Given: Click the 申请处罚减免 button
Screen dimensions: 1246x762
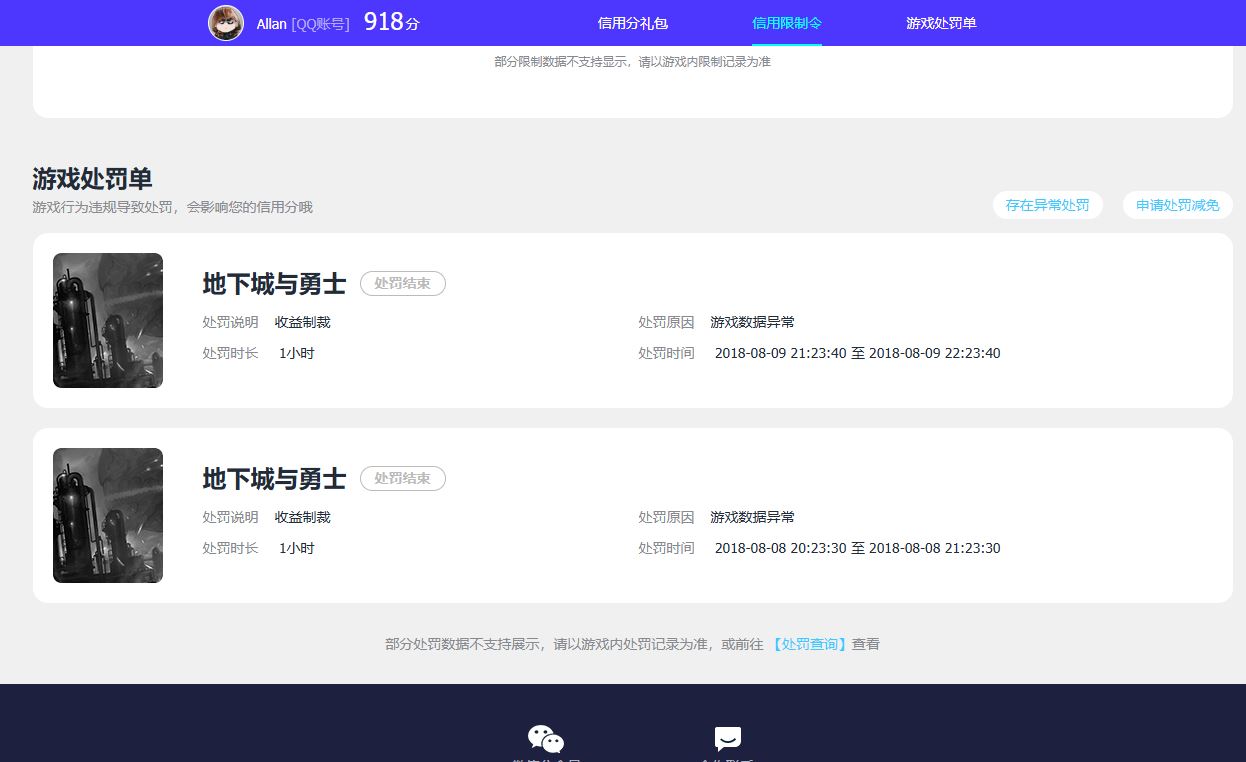Looking at the screenshot, I should pos(1177,205).
